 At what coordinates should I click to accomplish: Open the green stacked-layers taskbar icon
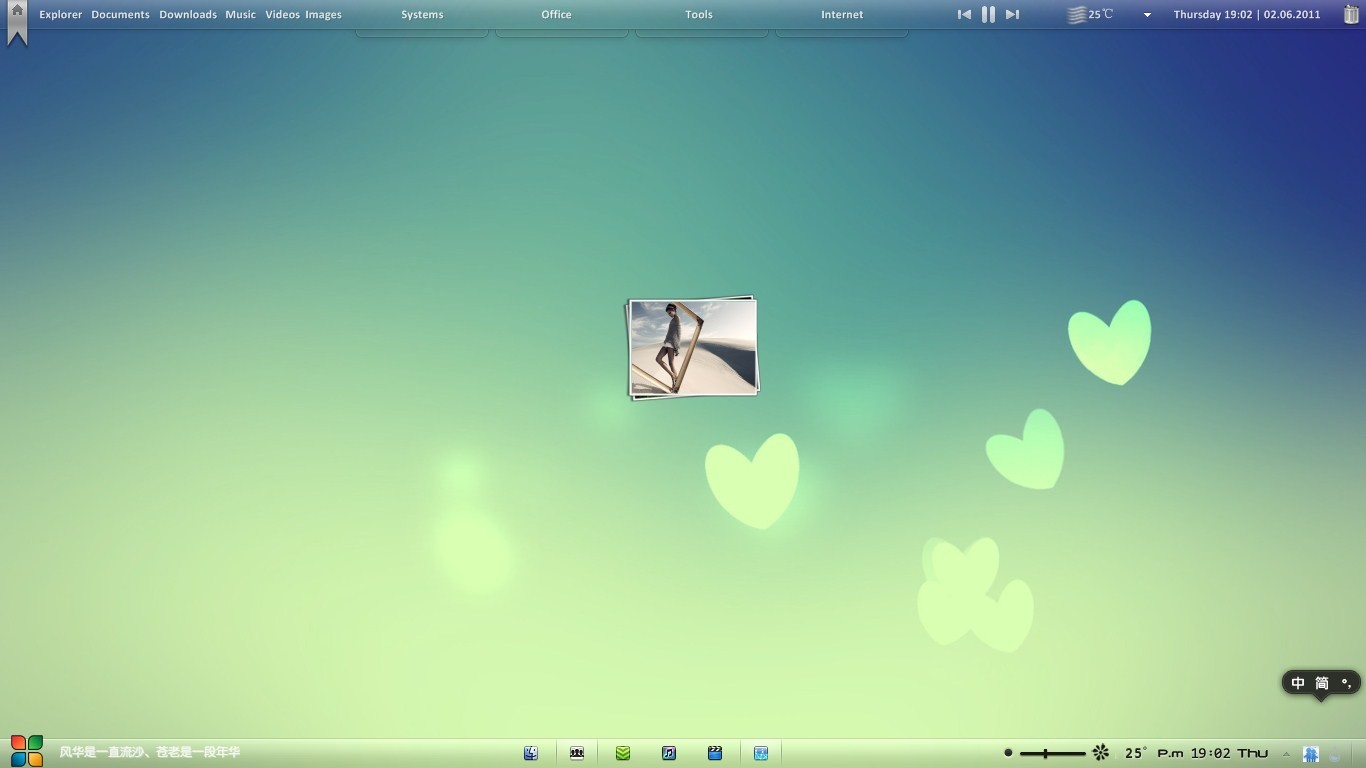point(623,753)
